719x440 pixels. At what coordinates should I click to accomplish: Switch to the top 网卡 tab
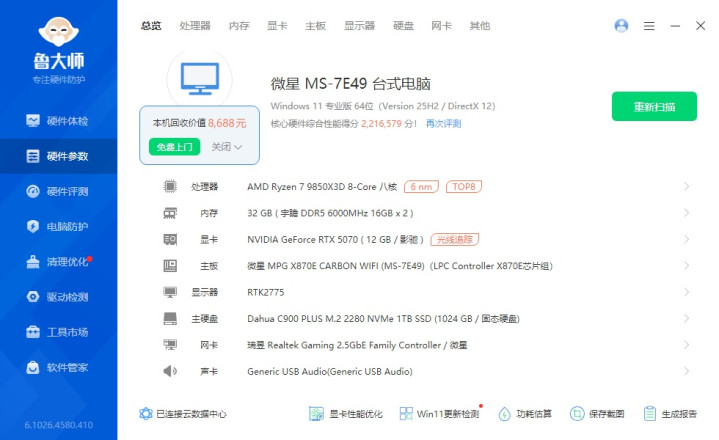coord(442,26)
